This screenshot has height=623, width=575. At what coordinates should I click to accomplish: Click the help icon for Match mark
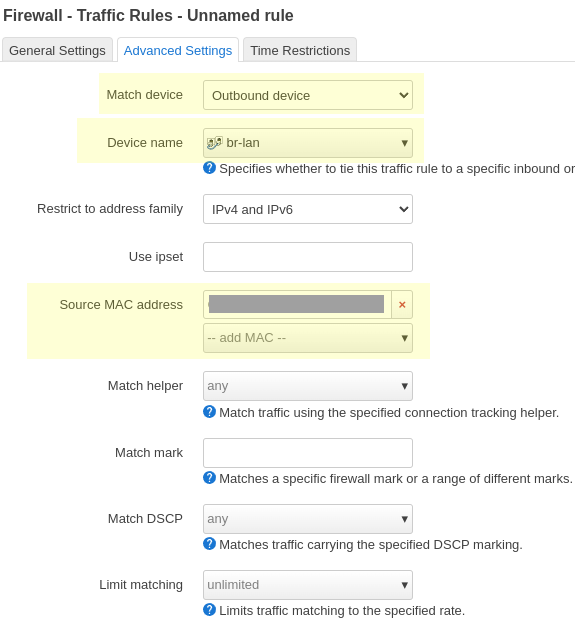209,478
